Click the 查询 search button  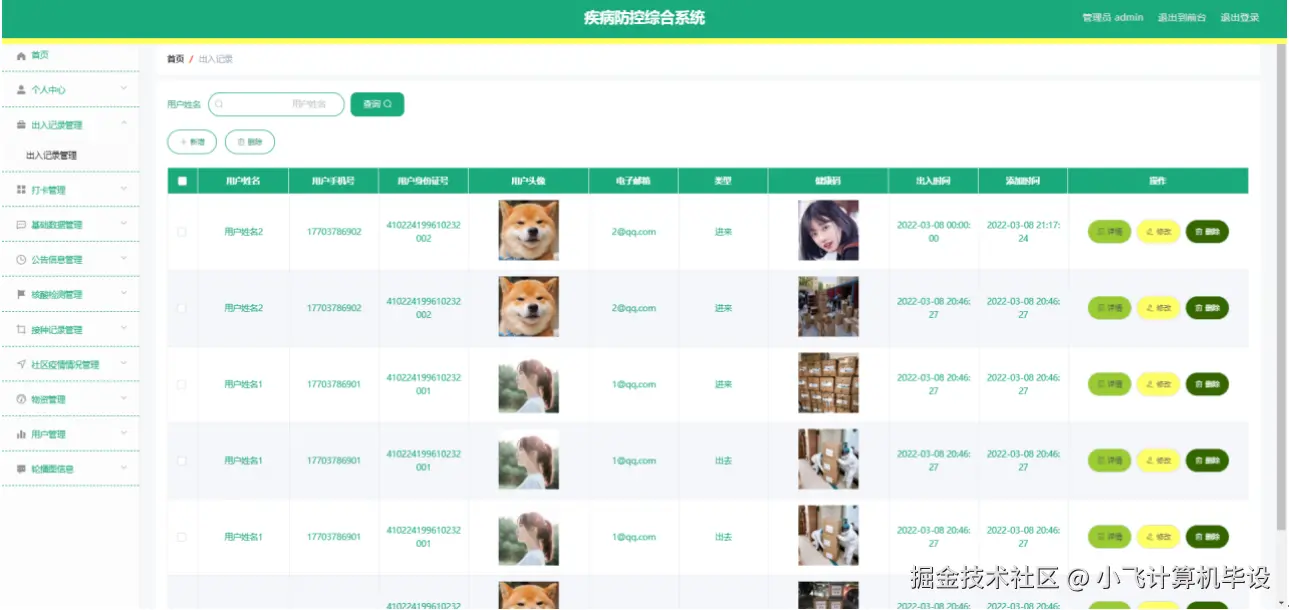[377, 104]
